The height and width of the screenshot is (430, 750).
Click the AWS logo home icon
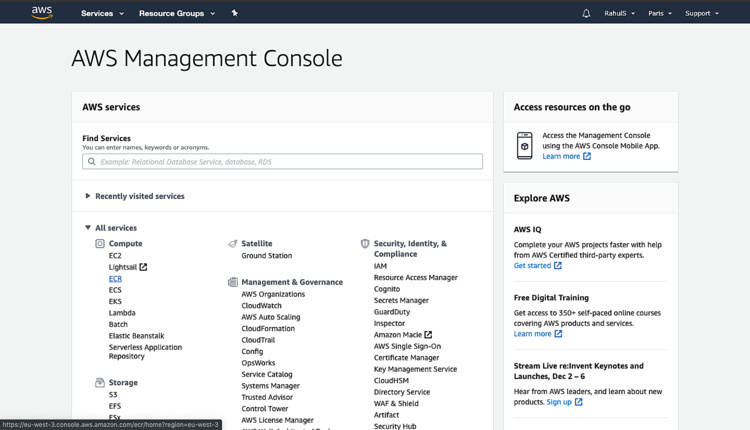(42, 12)
